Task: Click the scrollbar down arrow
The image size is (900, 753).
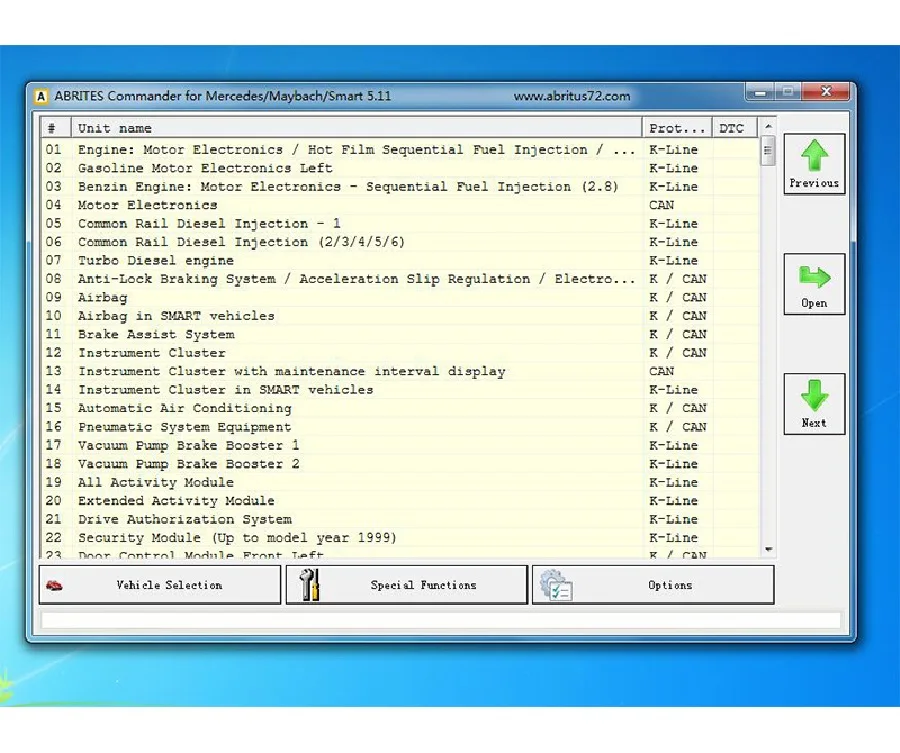Action: (x=768, y=549)
